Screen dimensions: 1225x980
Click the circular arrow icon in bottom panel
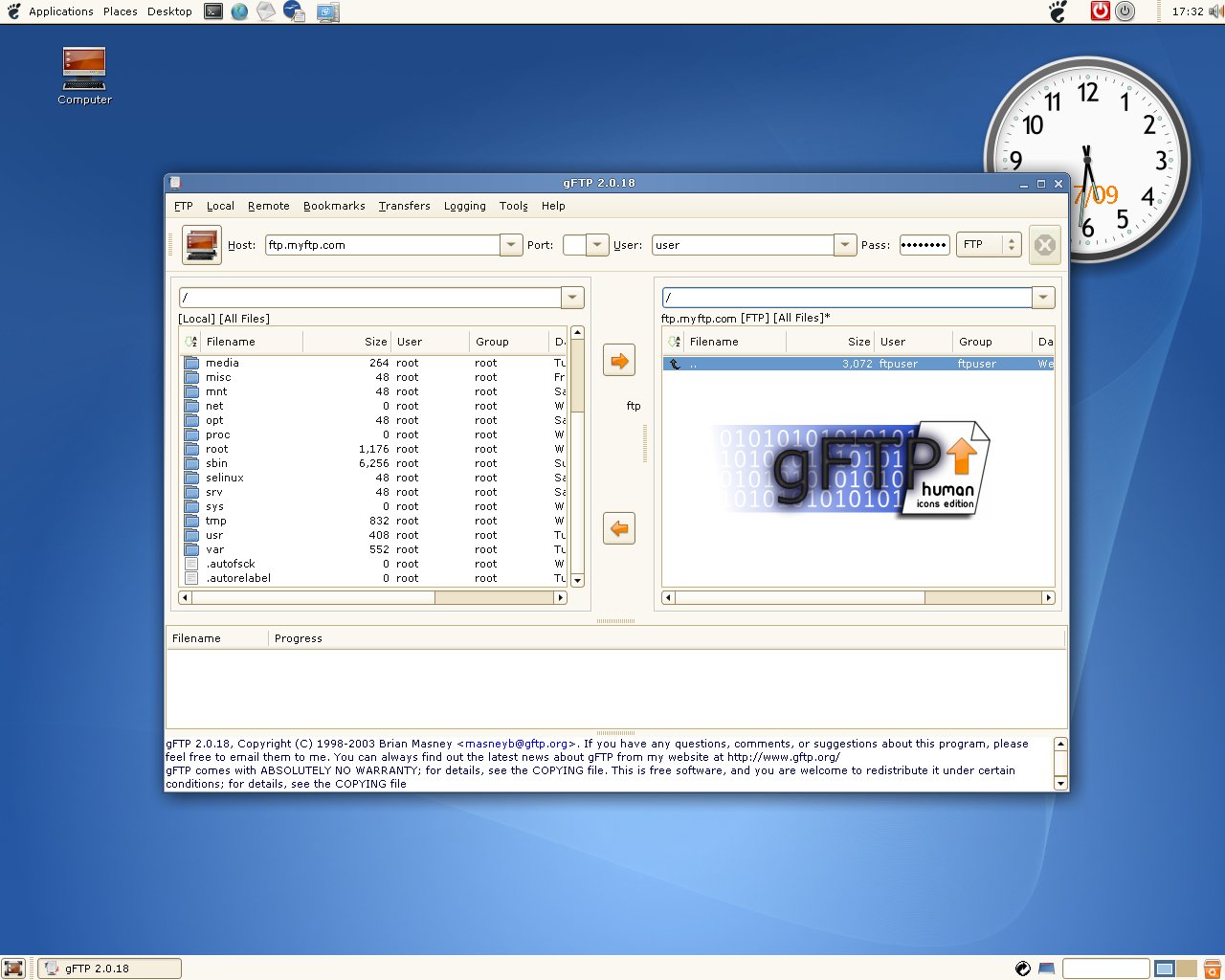(x=1022, y=969)
